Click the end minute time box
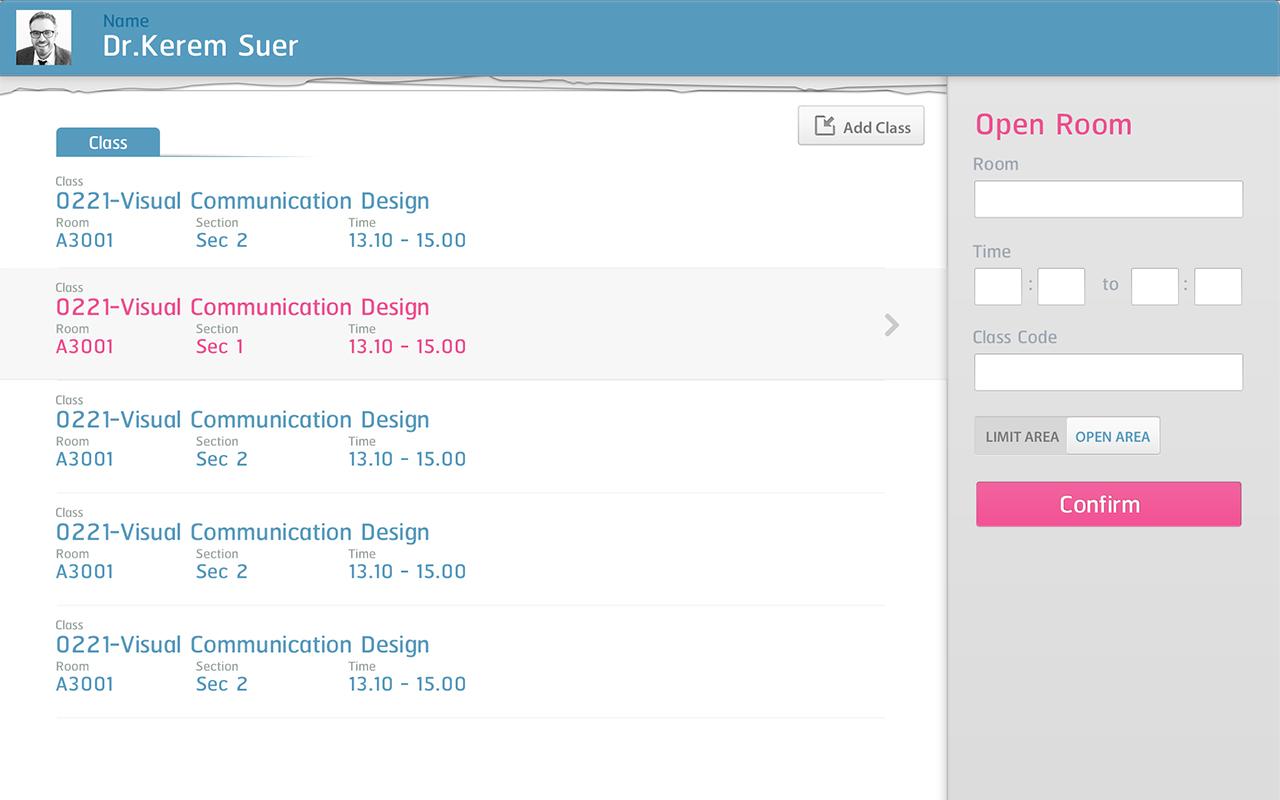This screenshot has width=1280, height=800. (1218, 286)
